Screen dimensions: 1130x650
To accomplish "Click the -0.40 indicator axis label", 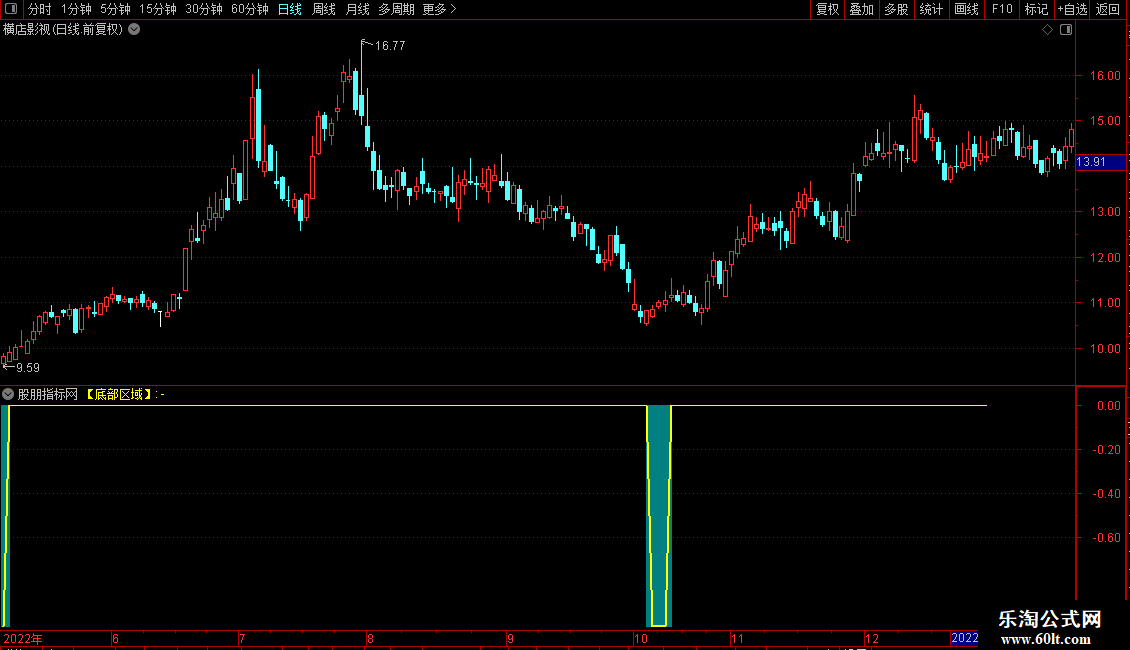I will [1106, 494].
